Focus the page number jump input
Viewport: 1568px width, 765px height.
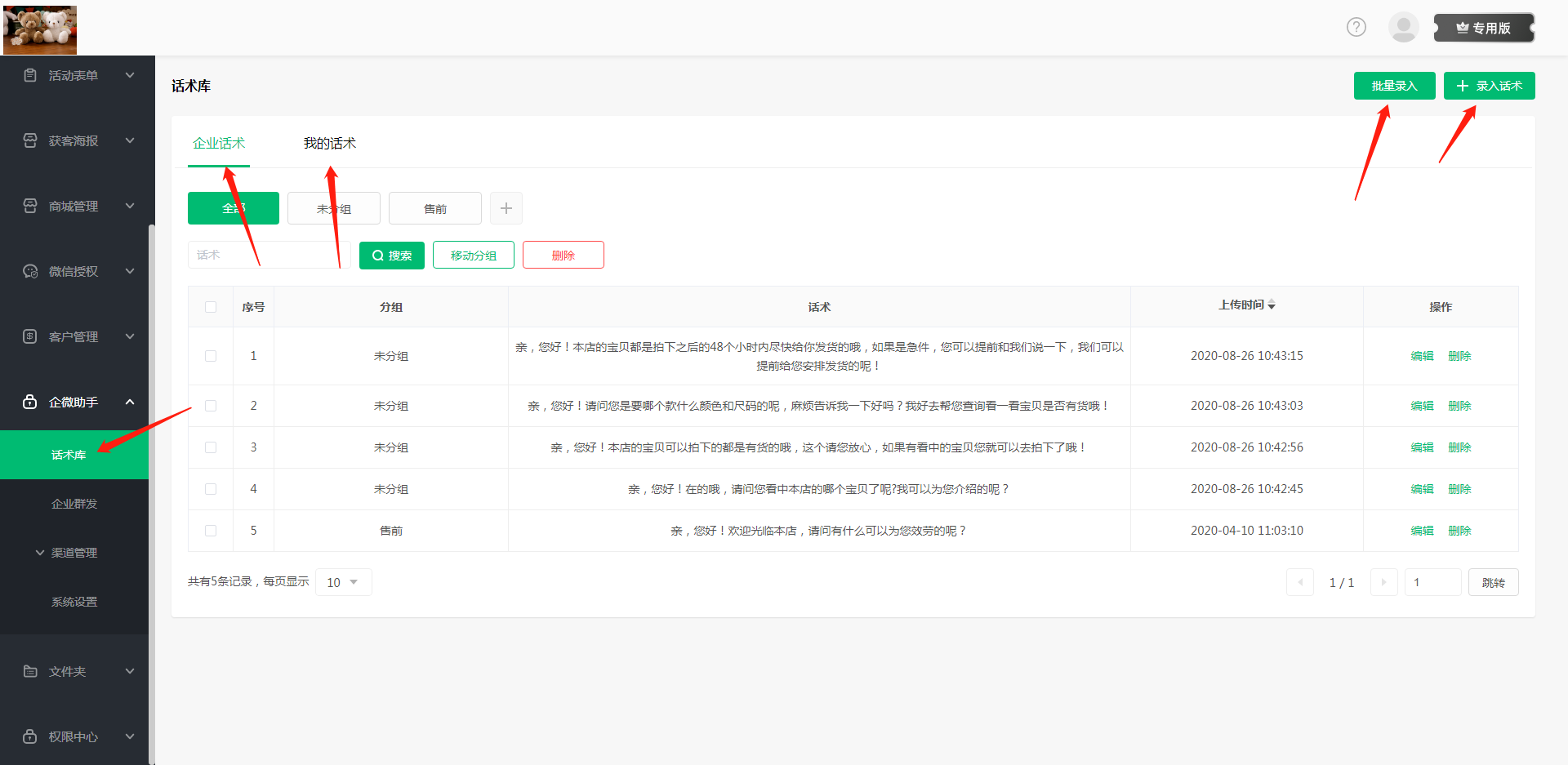coord(1433,582)
